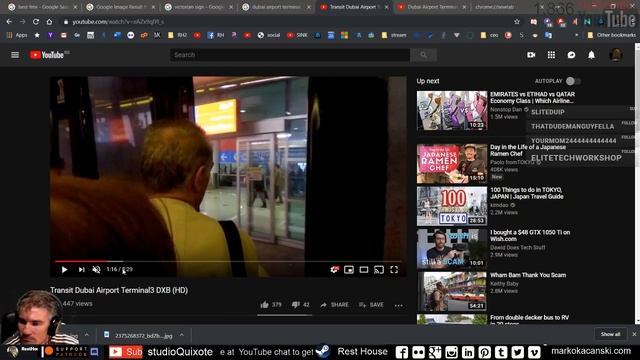Share the video
This screenshot has height=360, width=640.
pos(334,304)
